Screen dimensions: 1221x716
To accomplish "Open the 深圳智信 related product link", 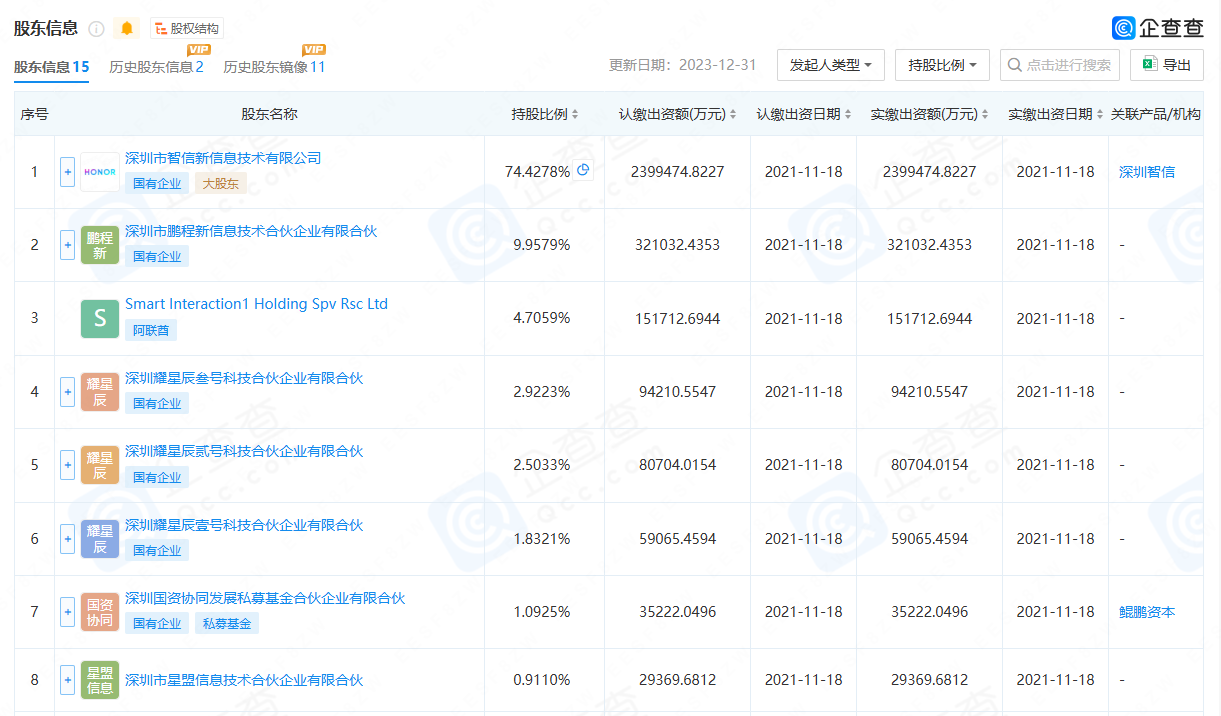I will click(x=1147, y=172).
